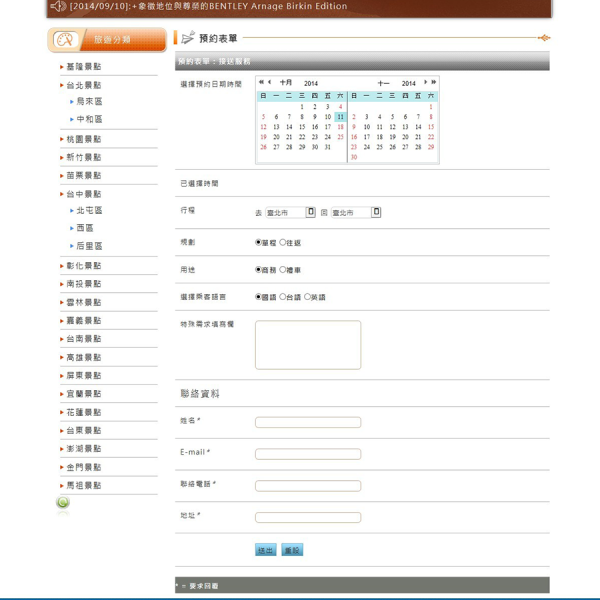Choose 國語 as passenger language

coord(258,297)
